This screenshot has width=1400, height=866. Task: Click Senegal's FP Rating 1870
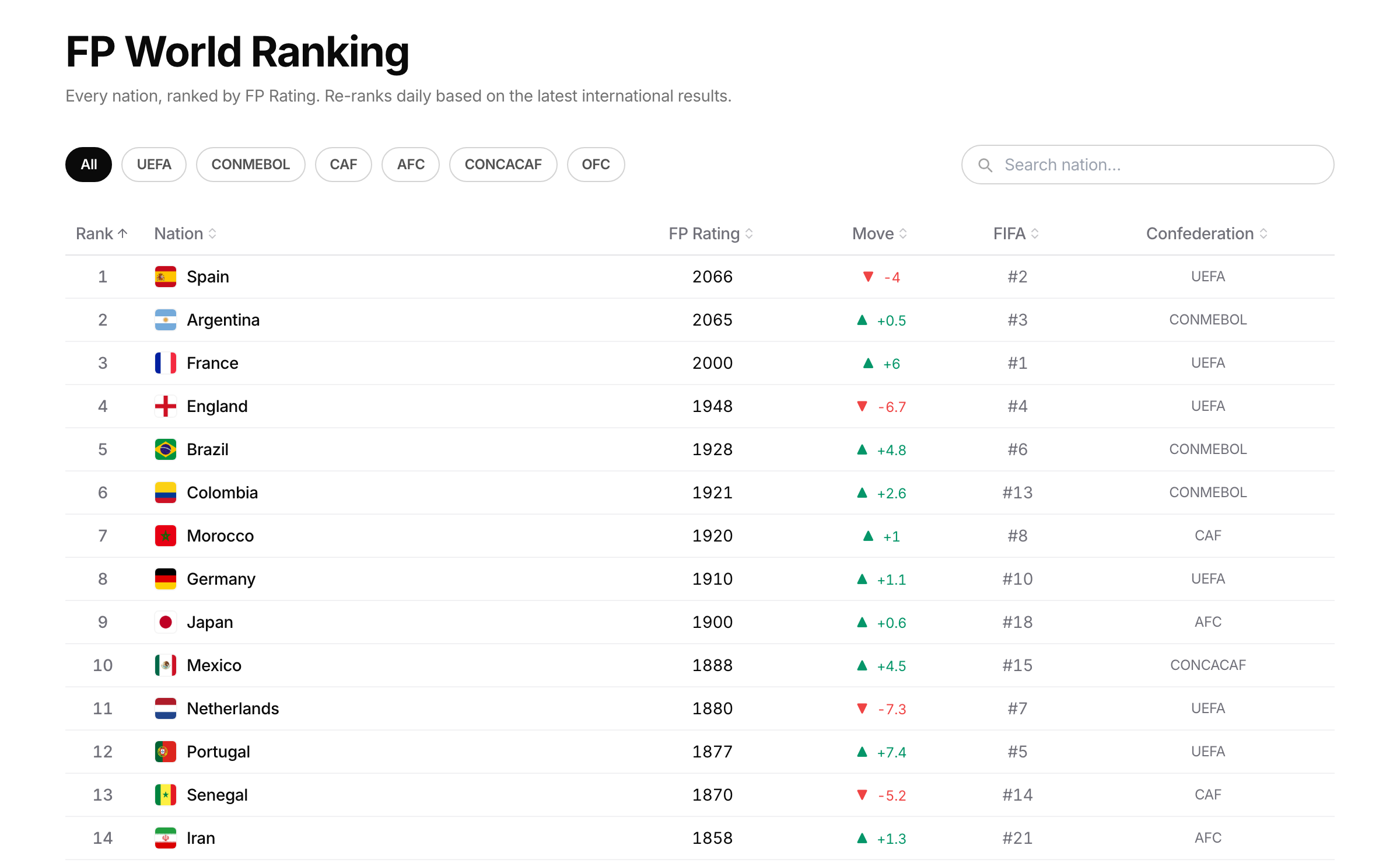712,795
